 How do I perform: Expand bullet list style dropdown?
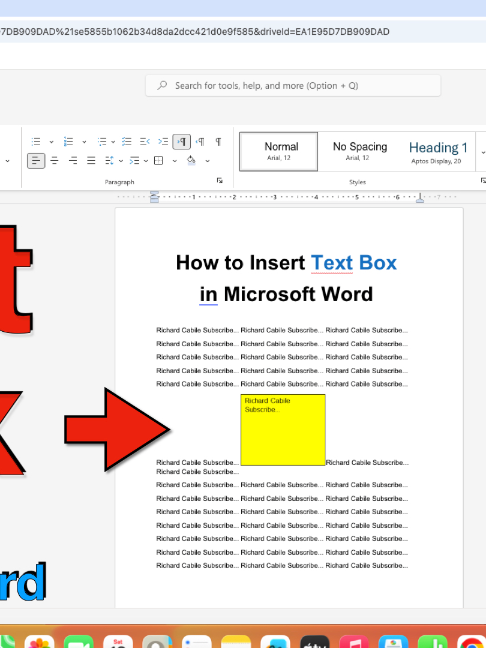[51, 142]
